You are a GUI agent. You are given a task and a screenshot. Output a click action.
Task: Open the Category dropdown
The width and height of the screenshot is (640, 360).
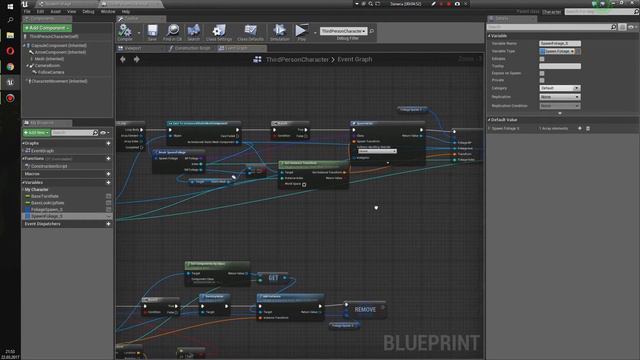[560, 88]
